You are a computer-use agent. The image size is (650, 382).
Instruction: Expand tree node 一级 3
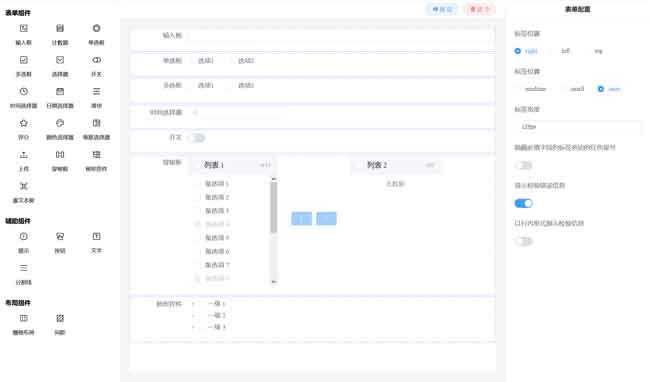[193, 327]
